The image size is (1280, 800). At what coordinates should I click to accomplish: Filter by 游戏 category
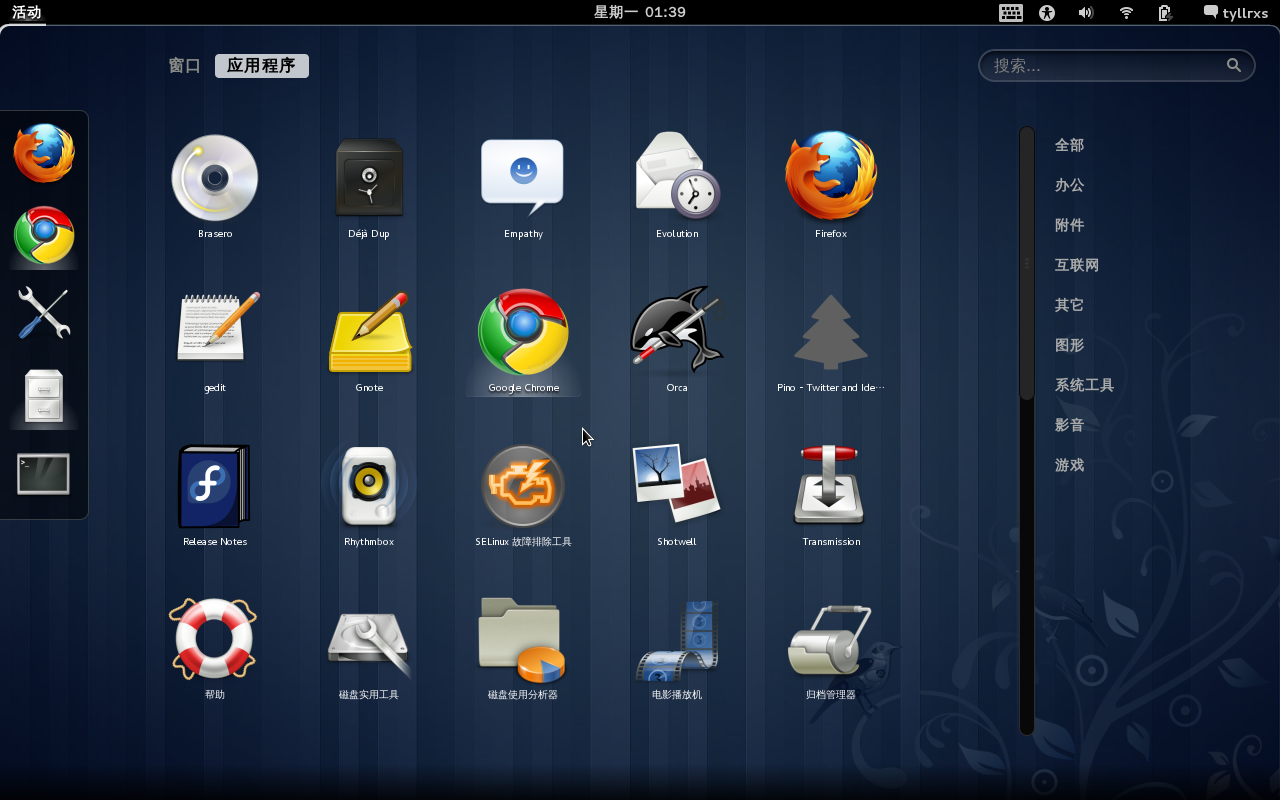1069,465
